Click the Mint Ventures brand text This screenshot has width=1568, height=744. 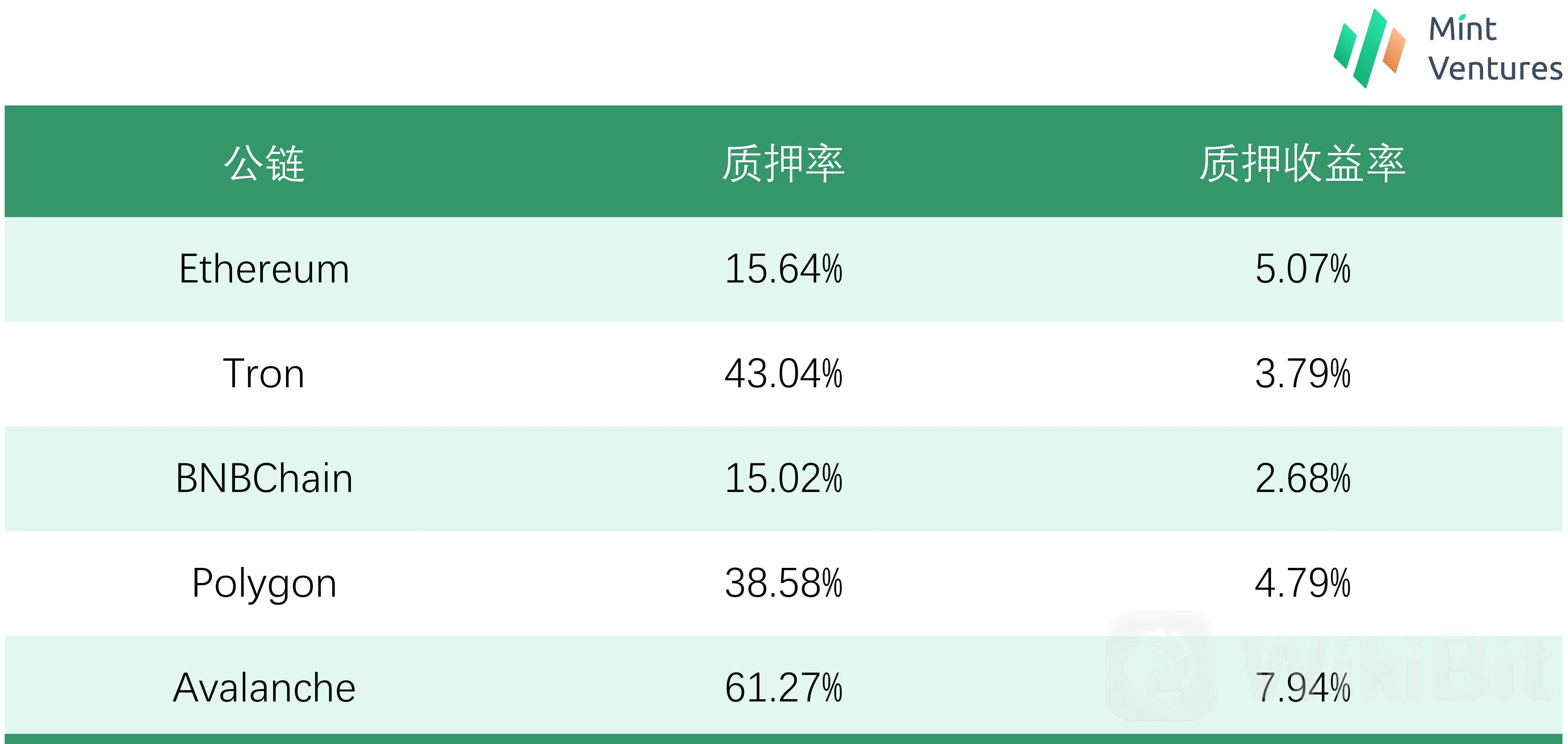1495,49
